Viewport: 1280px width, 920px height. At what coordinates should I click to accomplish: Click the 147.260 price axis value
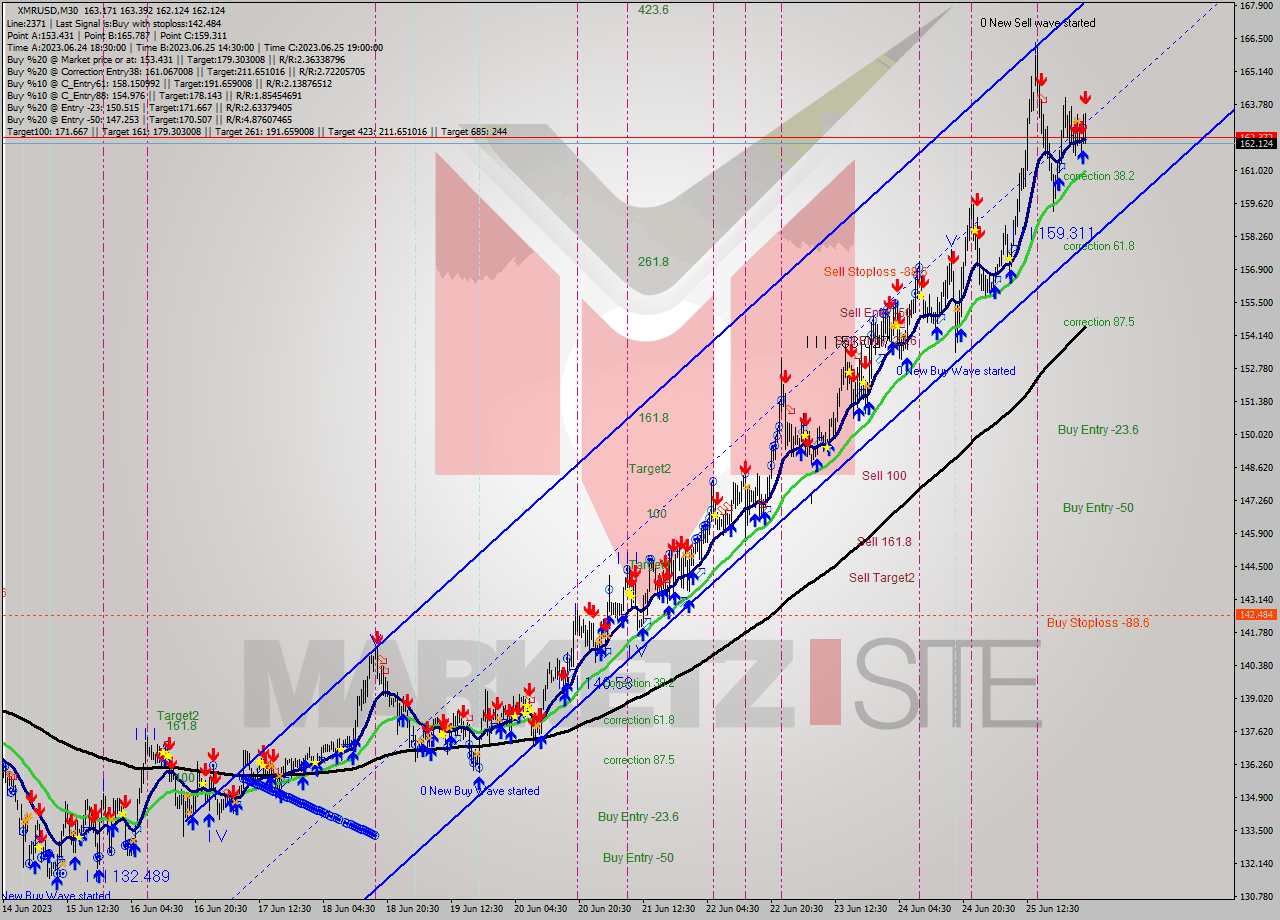pos(1256,501)
